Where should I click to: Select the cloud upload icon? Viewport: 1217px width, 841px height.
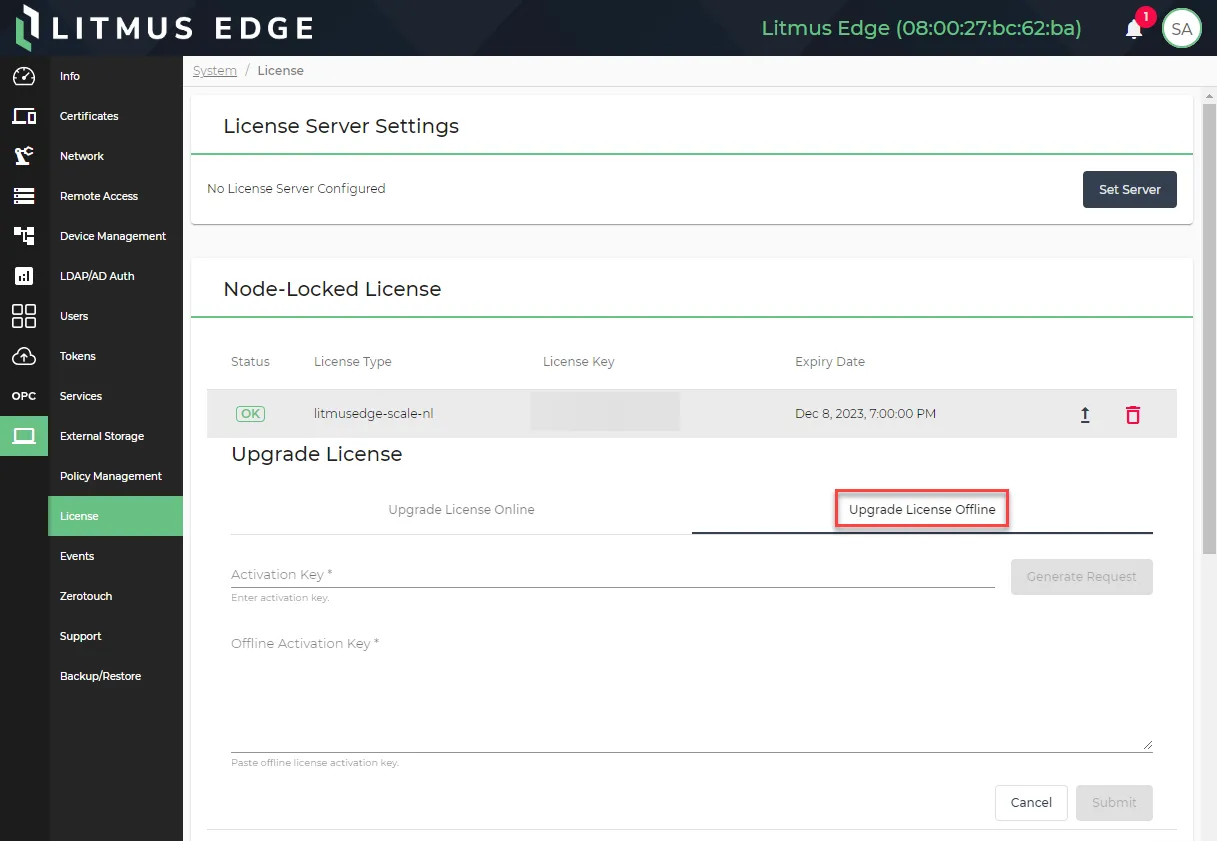[x=24, y=356]
